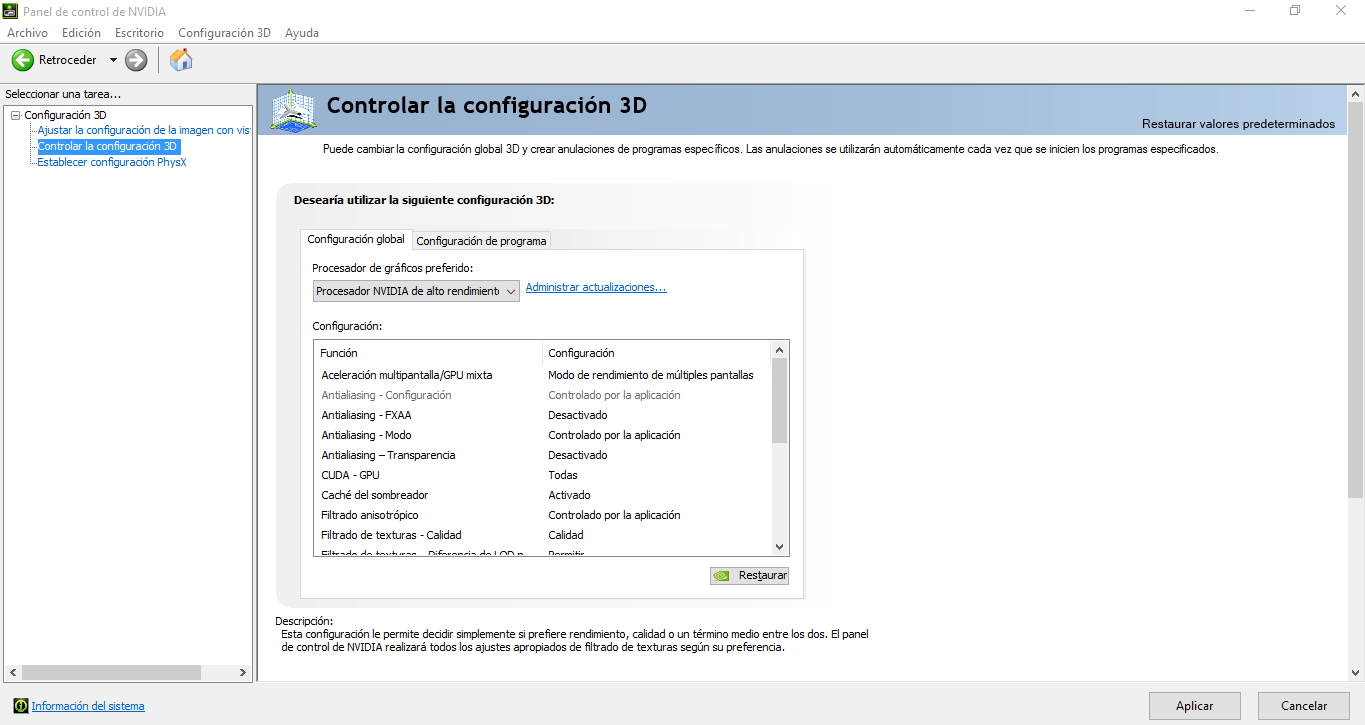Click the settings list scrollbar thumb
Viewport: 1365px width, 725px height.
pyautogui.click(x=780, y=400)
